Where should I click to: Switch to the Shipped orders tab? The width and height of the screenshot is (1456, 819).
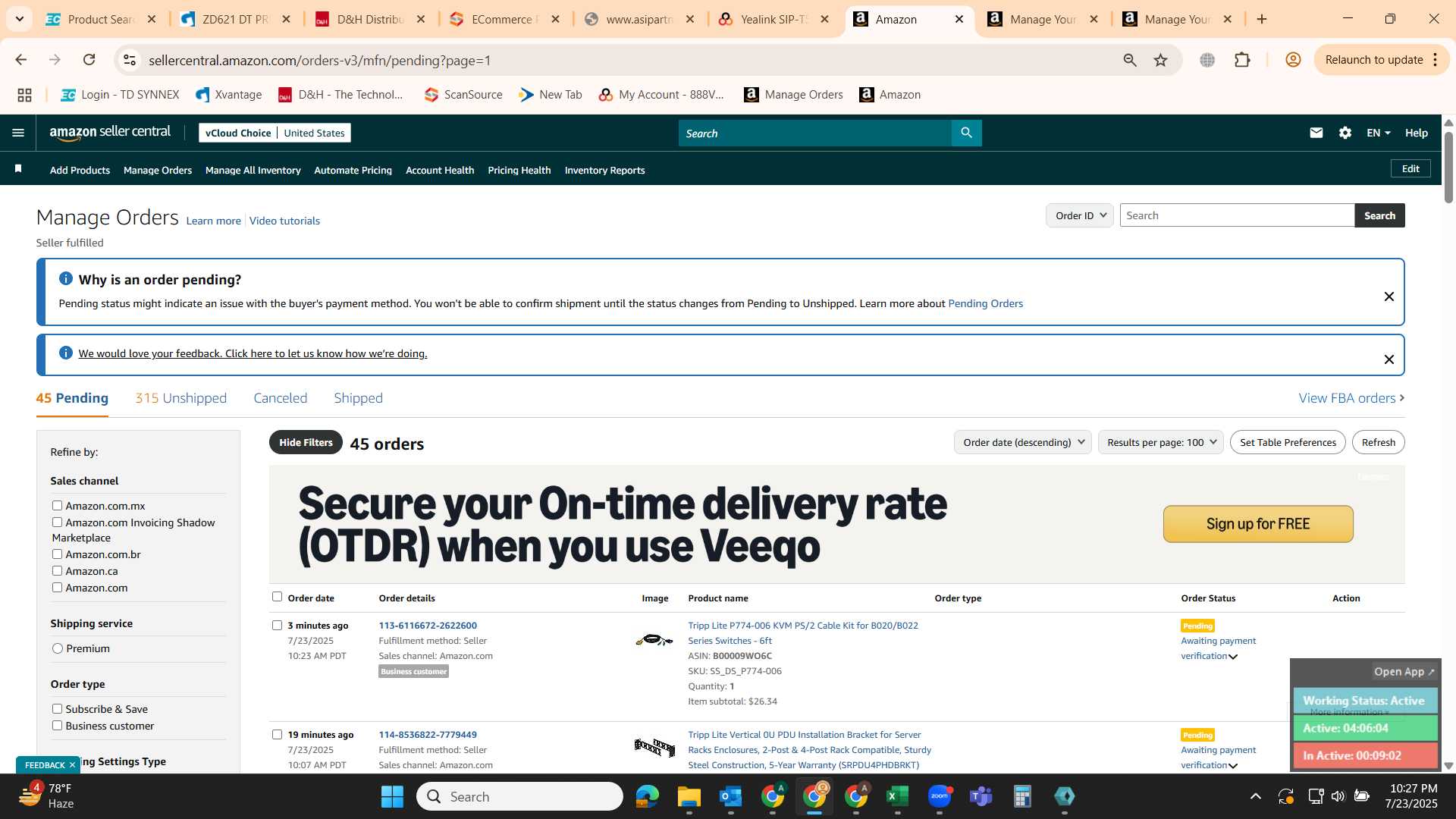[358, 398]
